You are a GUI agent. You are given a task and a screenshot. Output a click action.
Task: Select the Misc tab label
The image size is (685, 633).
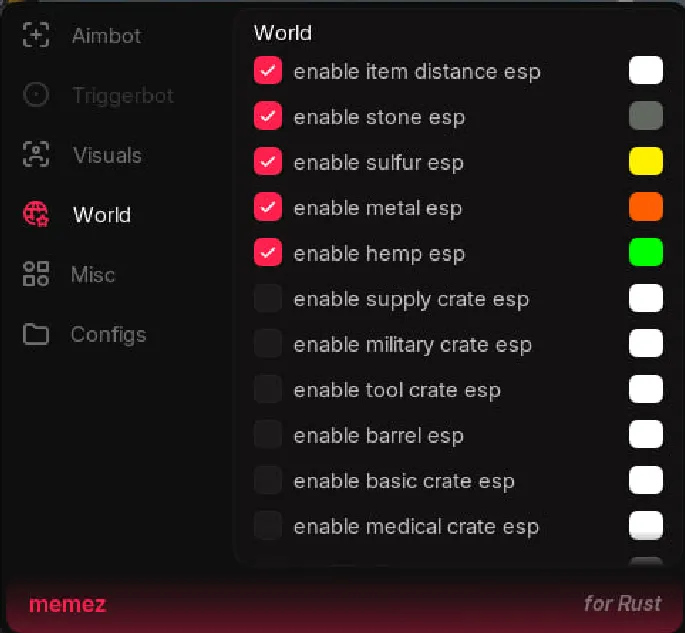(93, 274)
